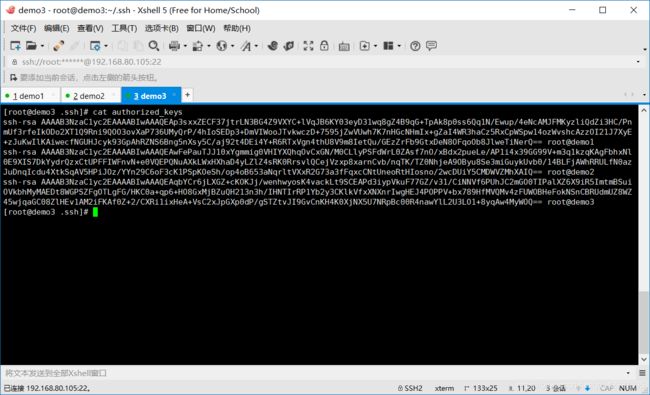The image size is (650, 395).
Task: Expand the Open folder dropdown arrow
Action: tap(42, 46)
